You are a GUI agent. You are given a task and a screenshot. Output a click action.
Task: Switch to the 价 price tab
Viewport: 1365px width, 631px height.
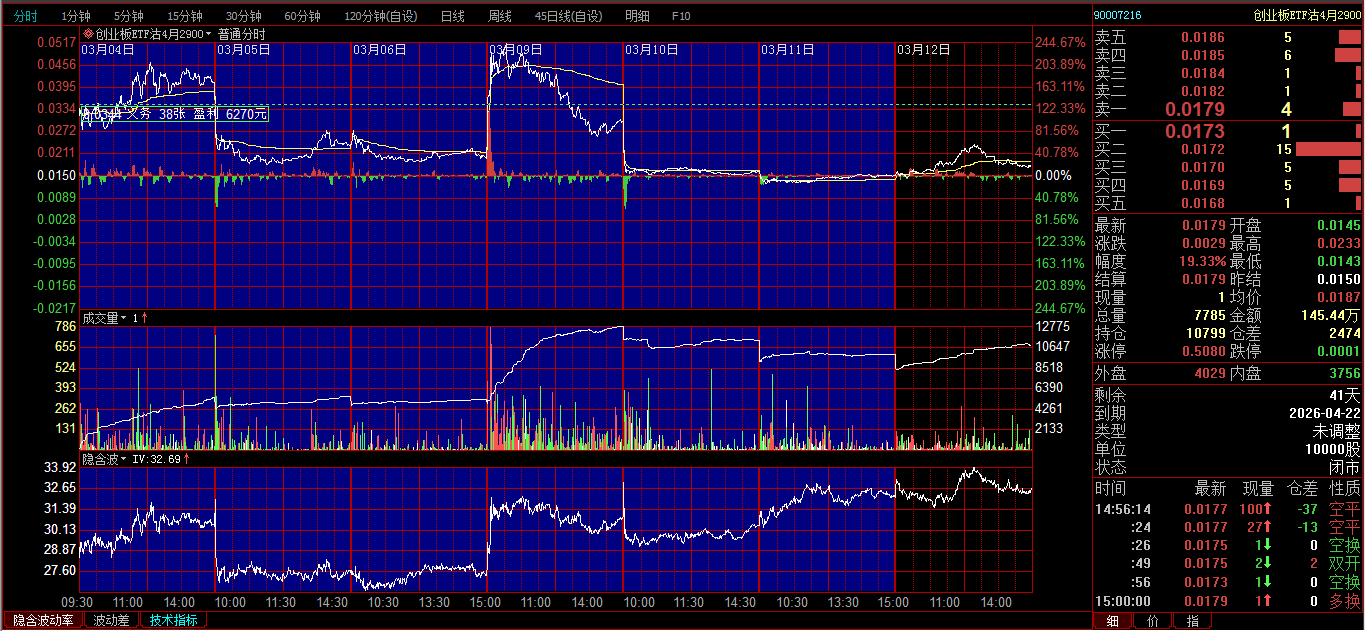click(x=1152, y=621)
